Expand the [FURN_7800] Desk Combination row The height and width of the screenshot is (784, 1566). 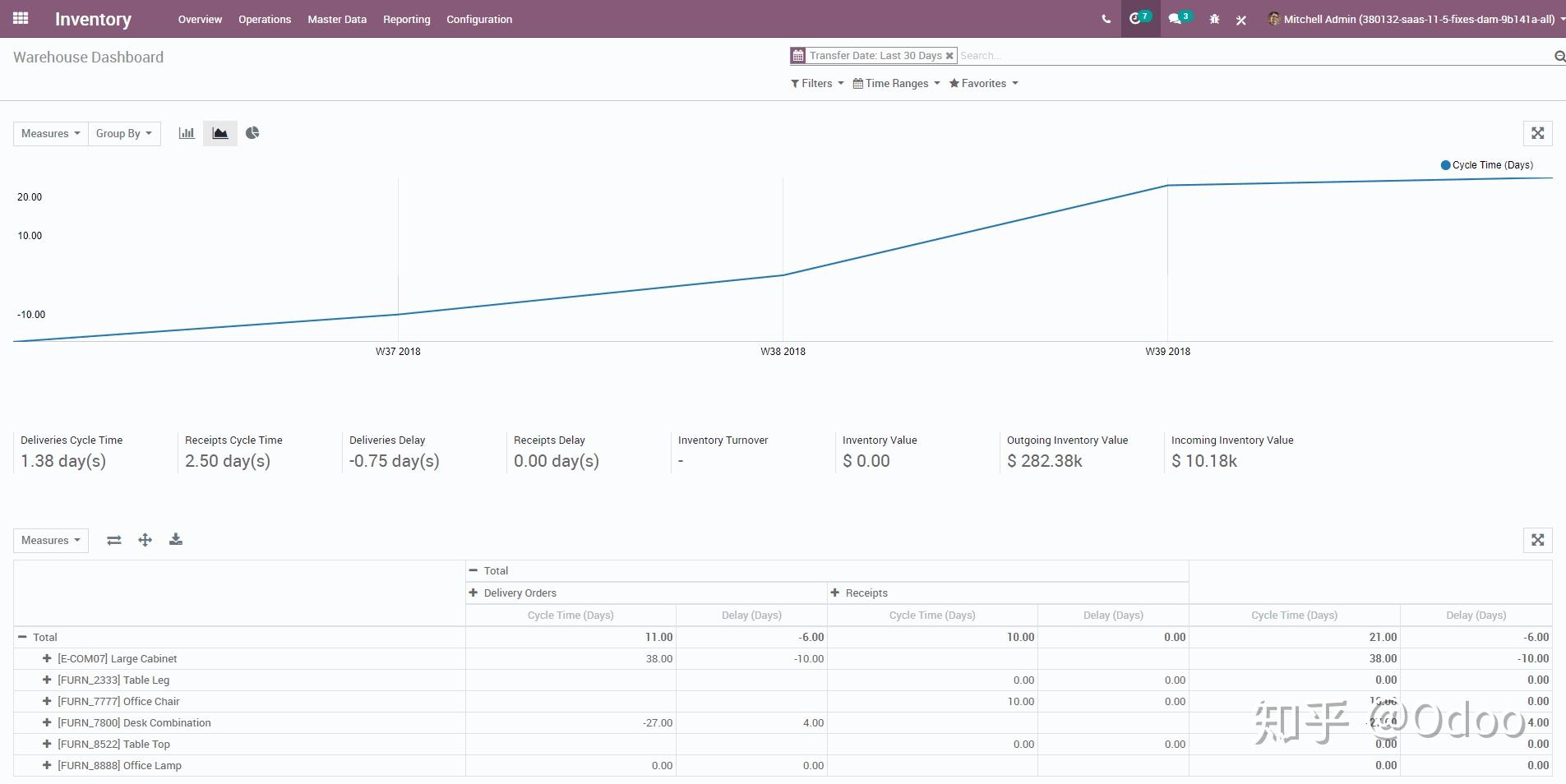[x=46, y=722]
